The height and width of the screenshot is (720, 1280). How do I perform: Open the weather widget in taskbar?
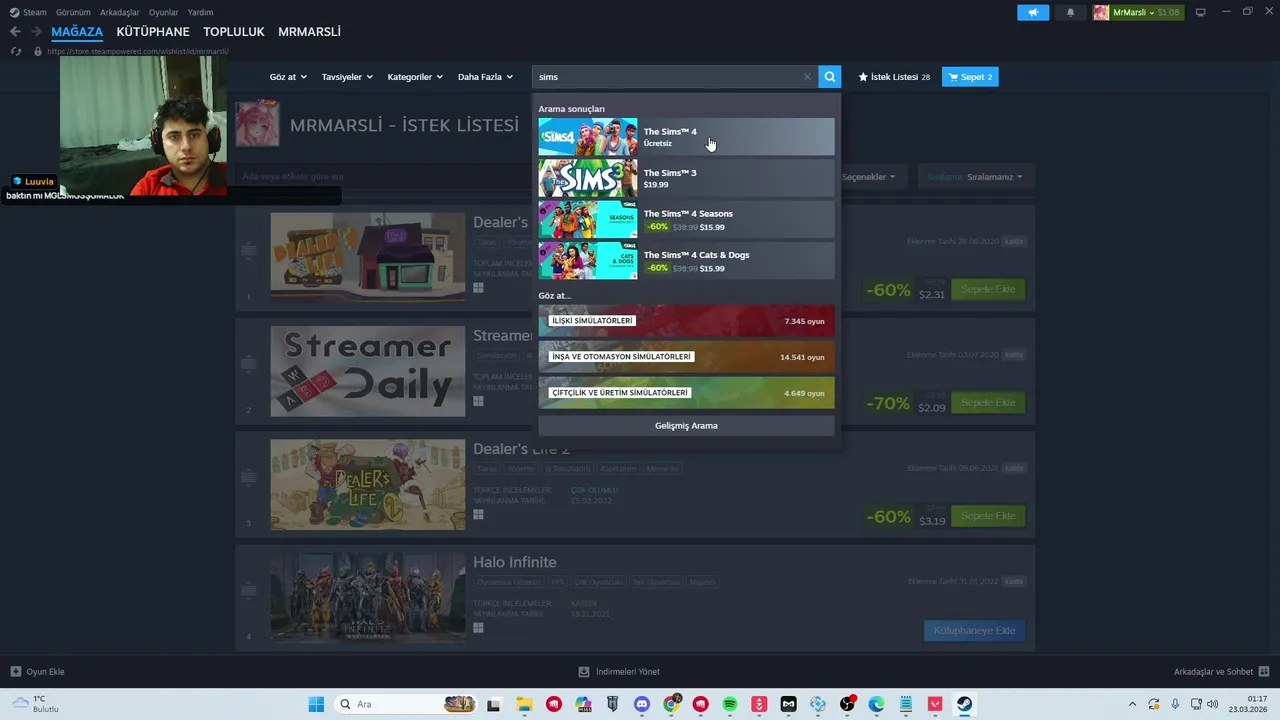point(36,704)
